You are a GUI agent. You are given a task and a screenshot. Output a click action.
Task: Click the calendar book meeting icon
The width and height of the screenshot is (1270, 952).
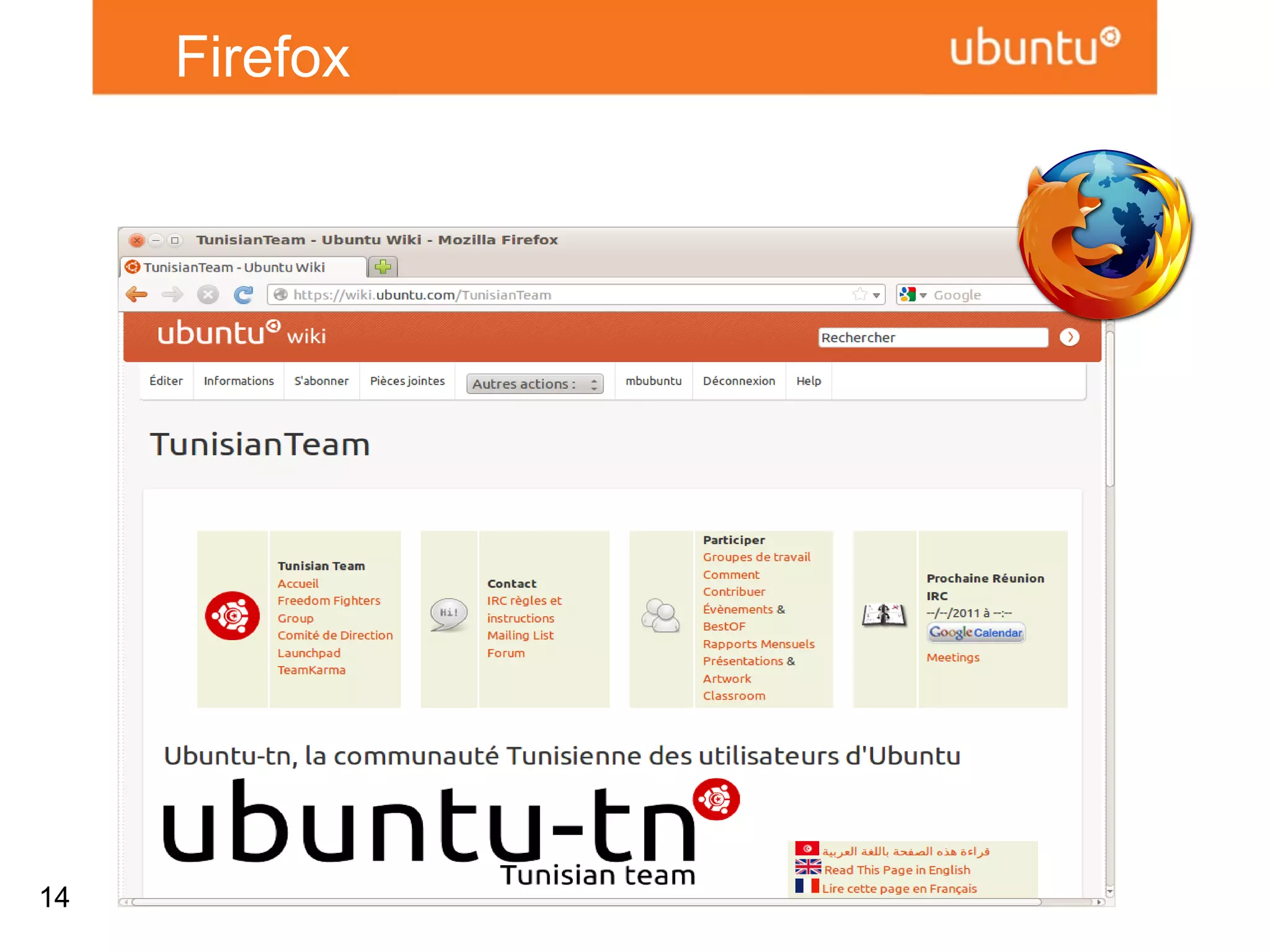coord(884,615)
